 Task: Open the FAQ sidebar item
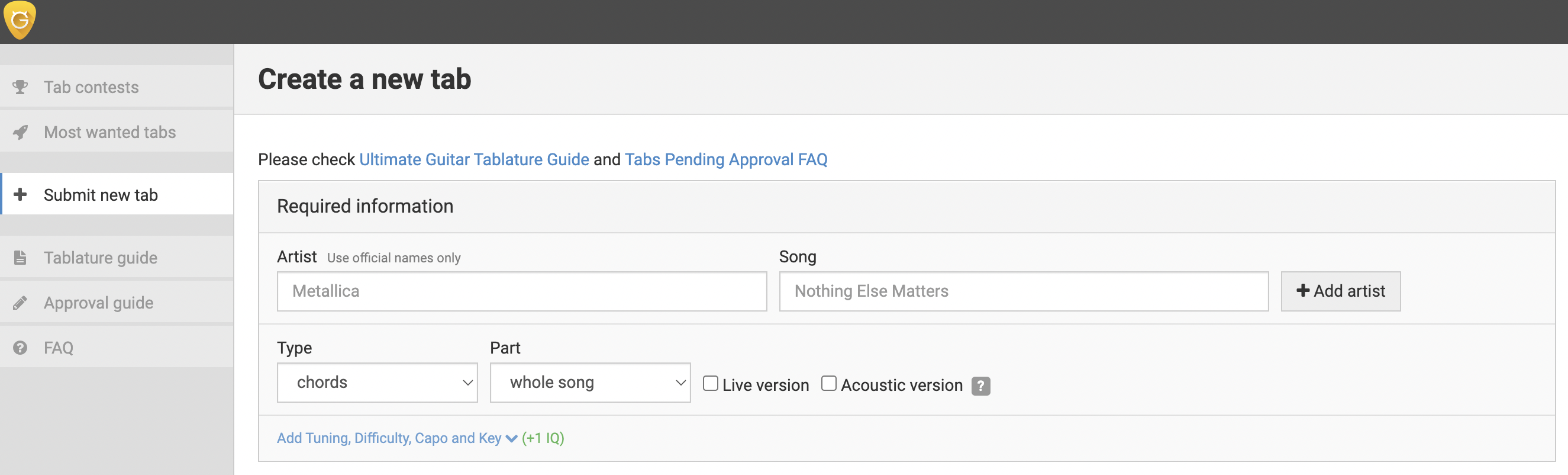117,348
